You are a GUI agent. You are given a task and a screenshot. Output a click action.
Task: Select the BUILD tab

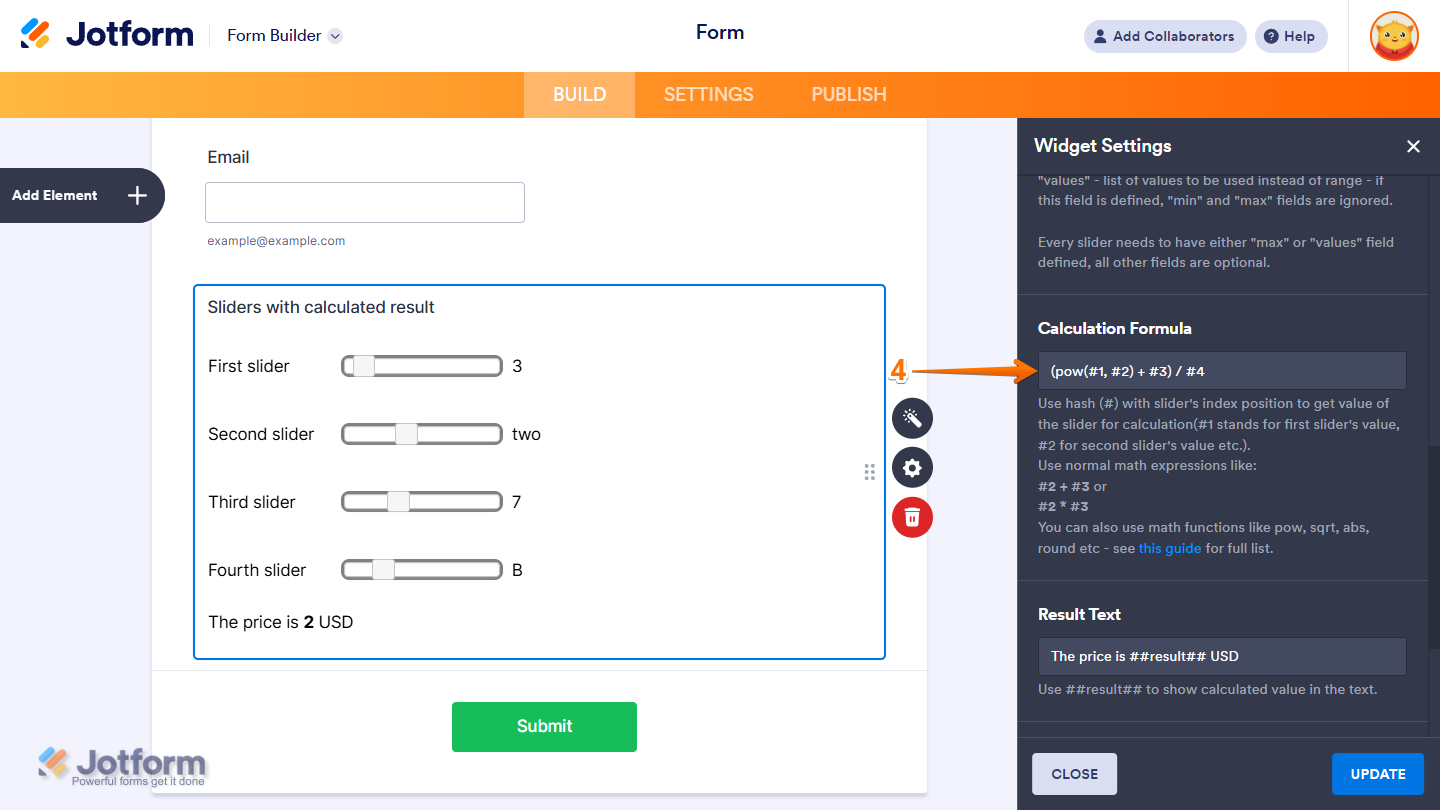579,94
